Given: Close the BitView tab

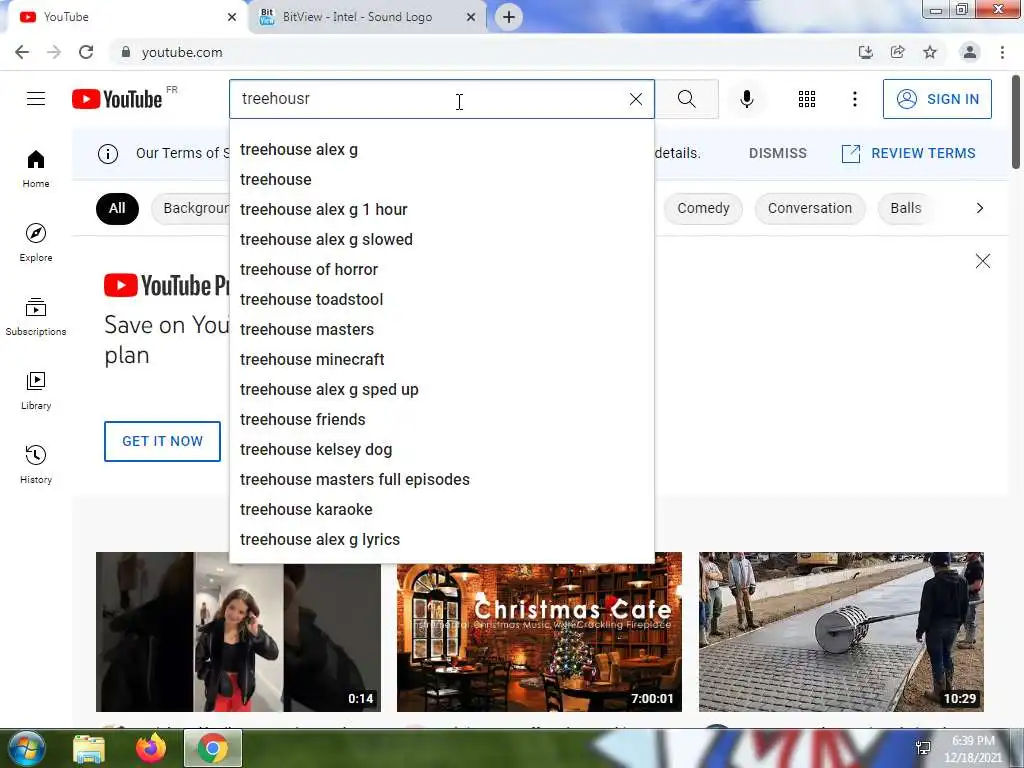Looking at the screenshot, I should [471, 17].
